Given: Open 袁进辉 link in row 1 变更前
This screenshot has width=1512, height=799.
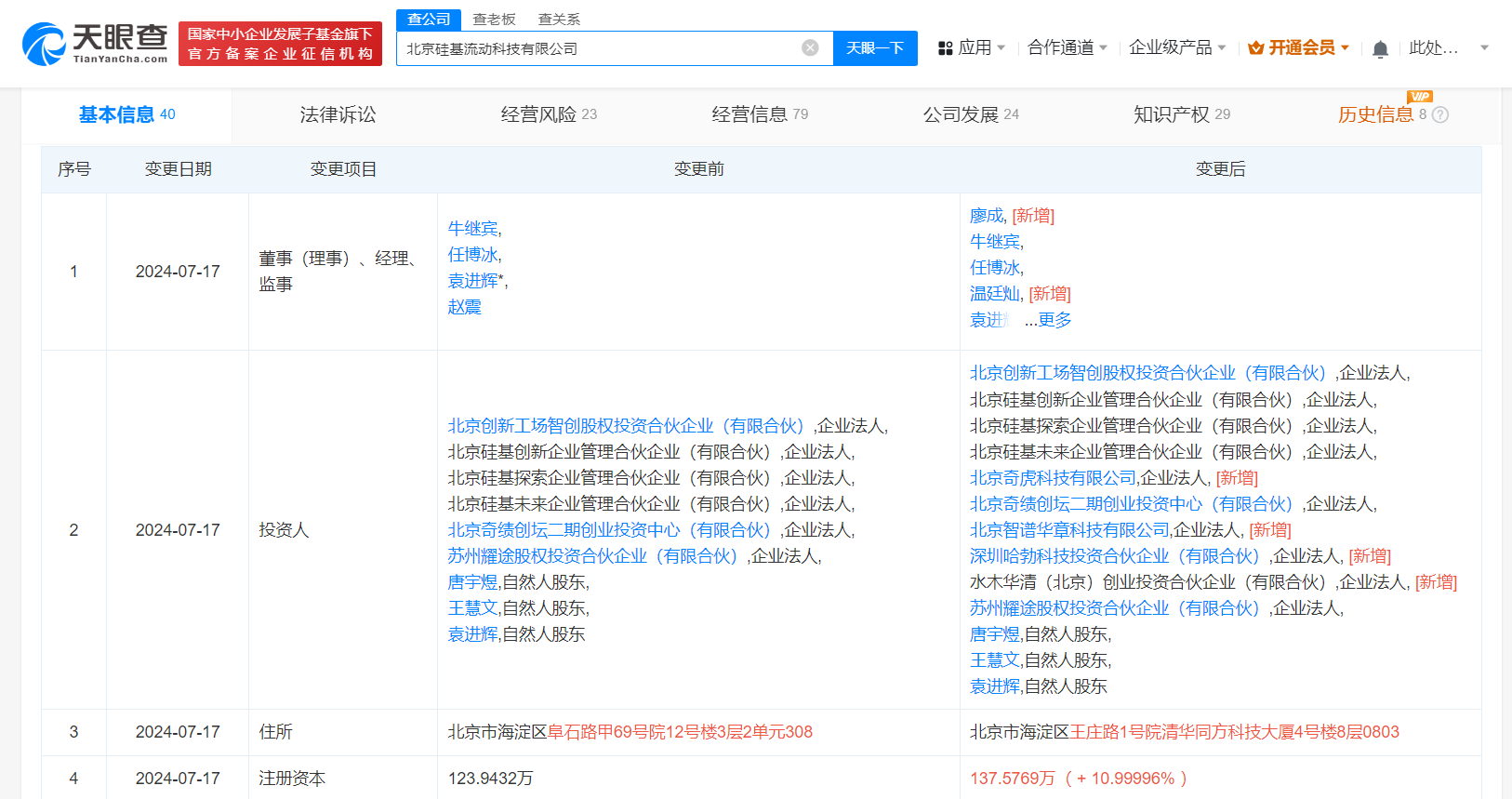Looking at the screenshot, I should point(472,281).
